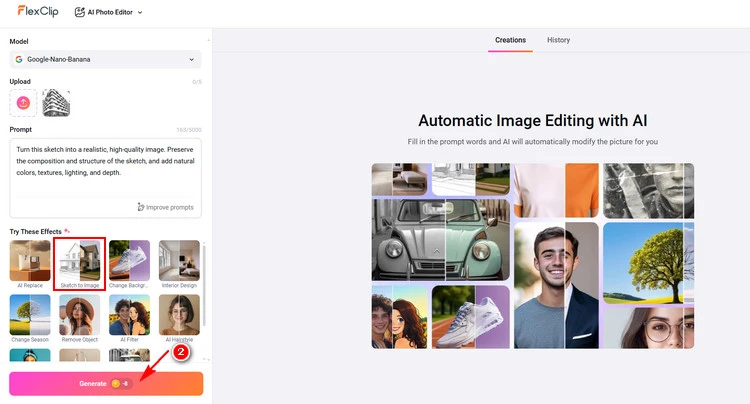Click the woman with glasses sample image
This screenshot has height=404, width=750.
648,328
